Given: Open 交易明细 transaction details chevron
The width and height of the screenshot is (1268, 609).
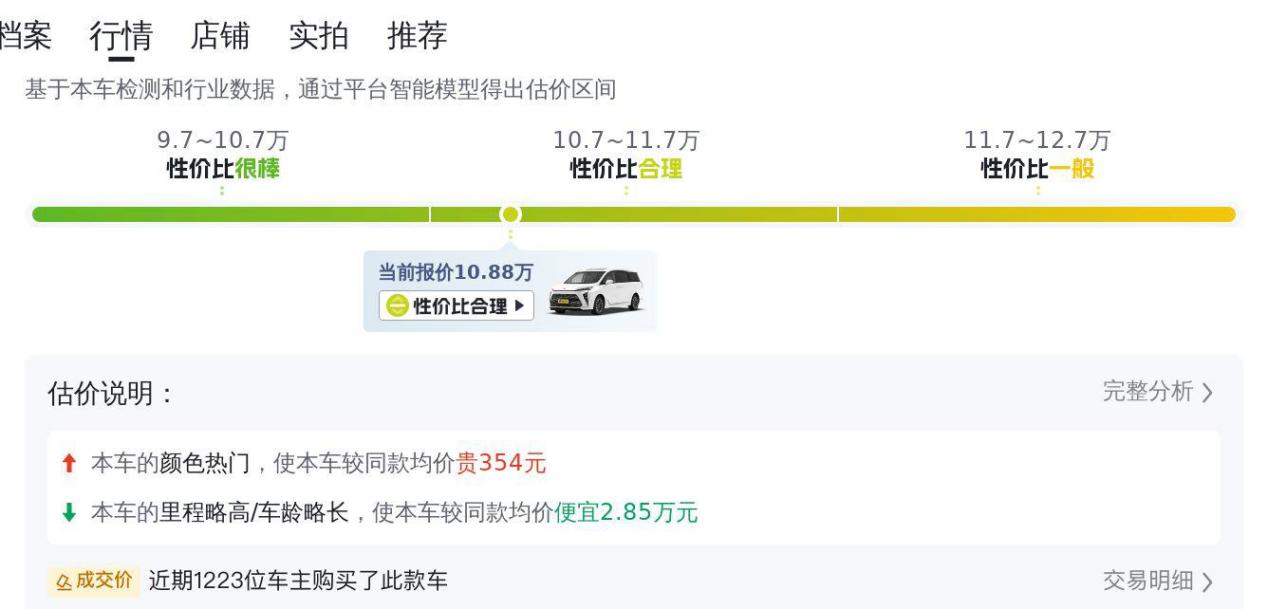Looking at the screenshot, I should pos(1208,581).
